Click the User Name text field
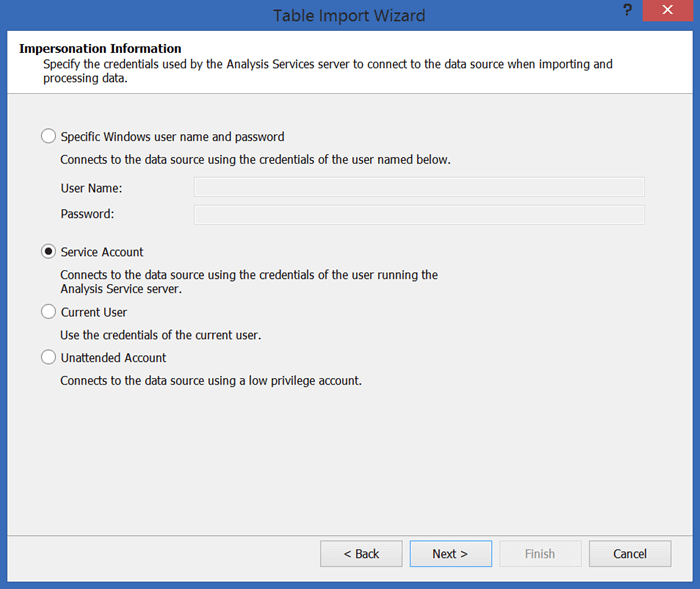This screenshot has width=700, height=589. (419, 188)
